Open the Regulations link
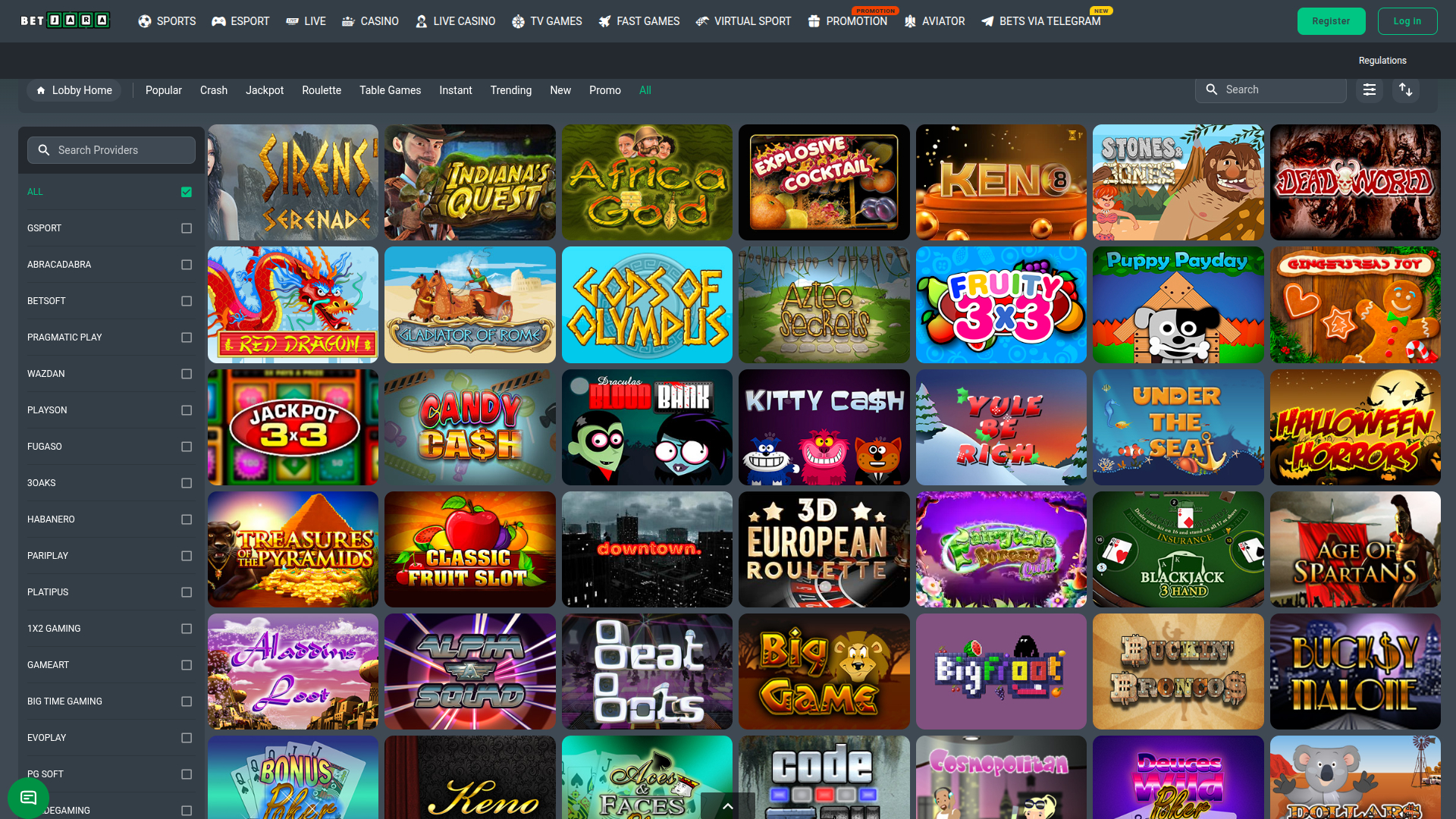Screen dimensions: 1456x819 click(x=1382, y=60)
